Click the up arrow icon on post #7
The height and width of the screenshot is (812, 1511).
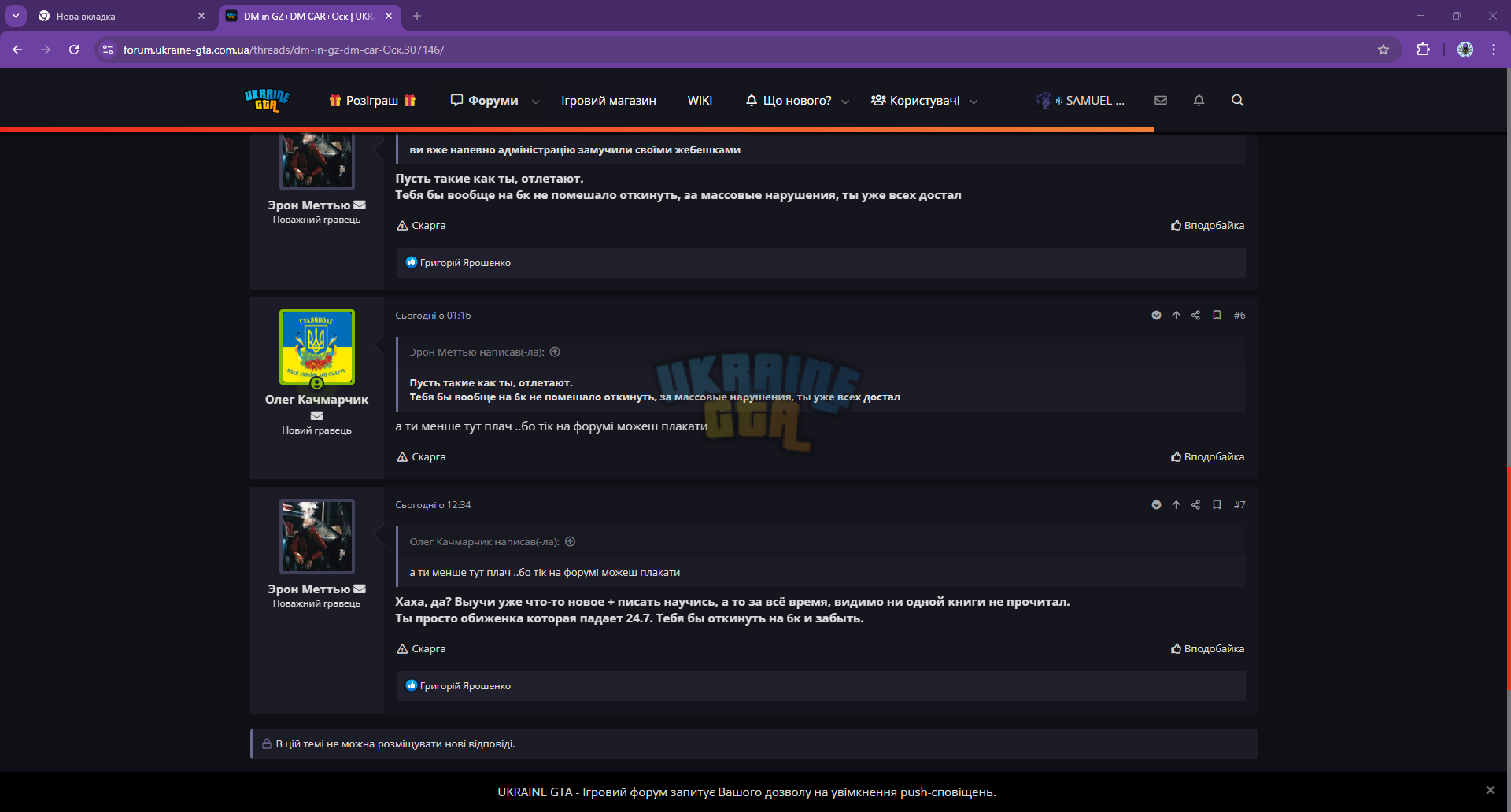(1176, 505)
